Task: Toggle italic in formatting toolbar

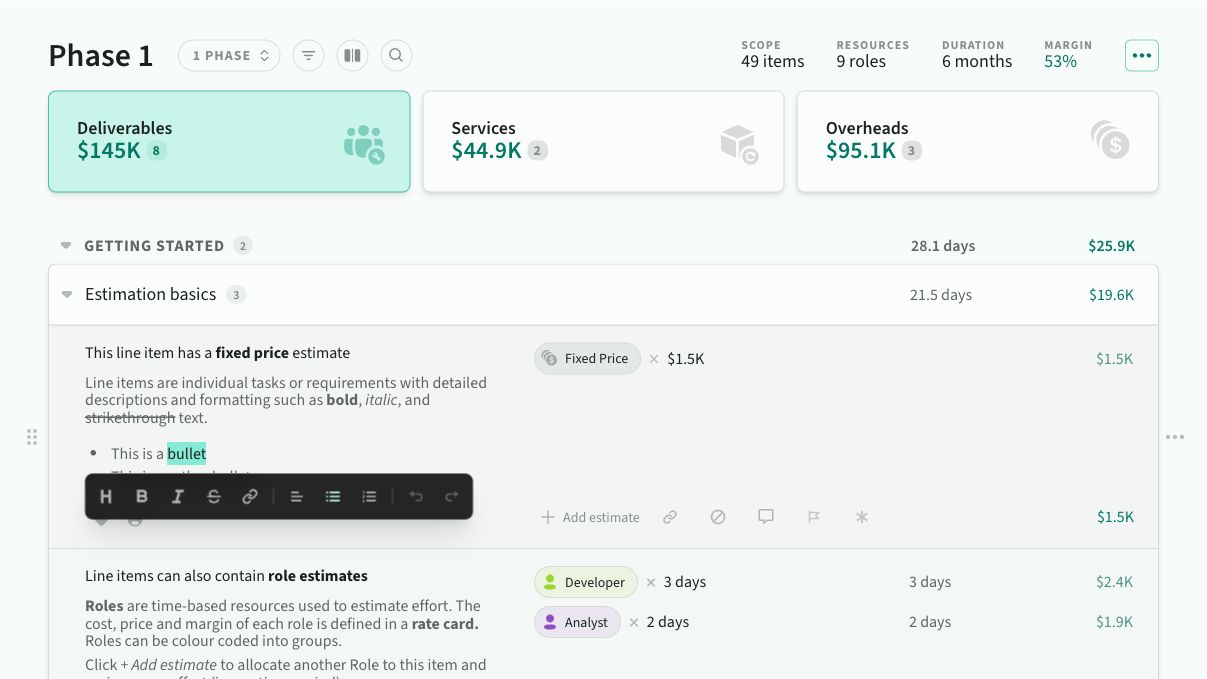Action: (178, 496)
